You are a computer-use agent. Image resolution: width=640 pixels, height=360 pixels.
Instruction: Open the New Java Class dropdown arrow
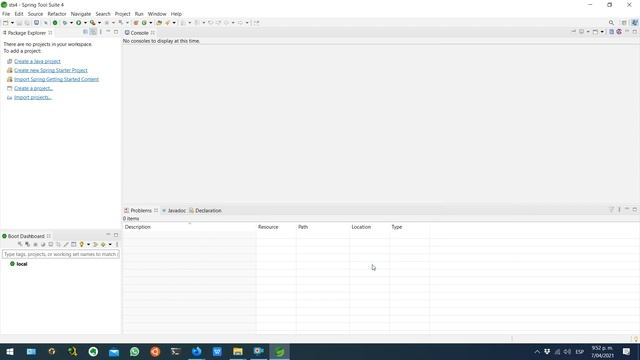click(x=151, y=23)
